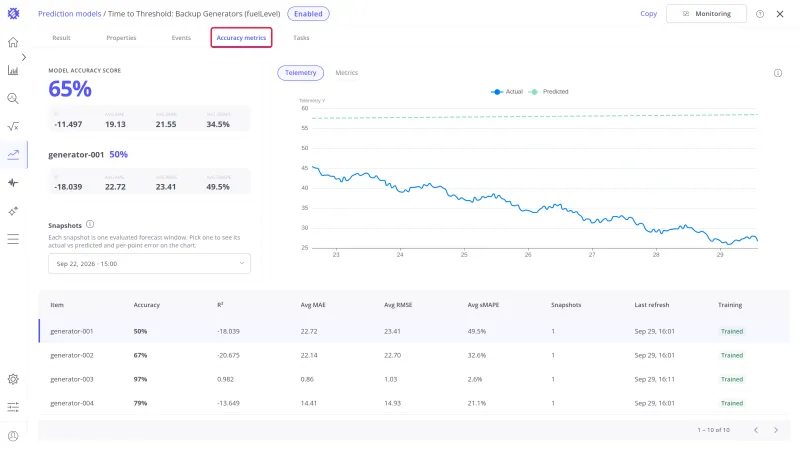Viewport: 800px width, 450px height.
Task: Click the -11.497 overall R² value
Action: (68, 124)
